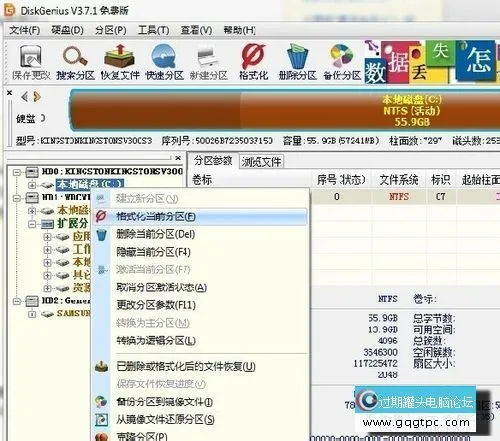Click the icon beside 从镜像文件还原分区

click(101, 420)
